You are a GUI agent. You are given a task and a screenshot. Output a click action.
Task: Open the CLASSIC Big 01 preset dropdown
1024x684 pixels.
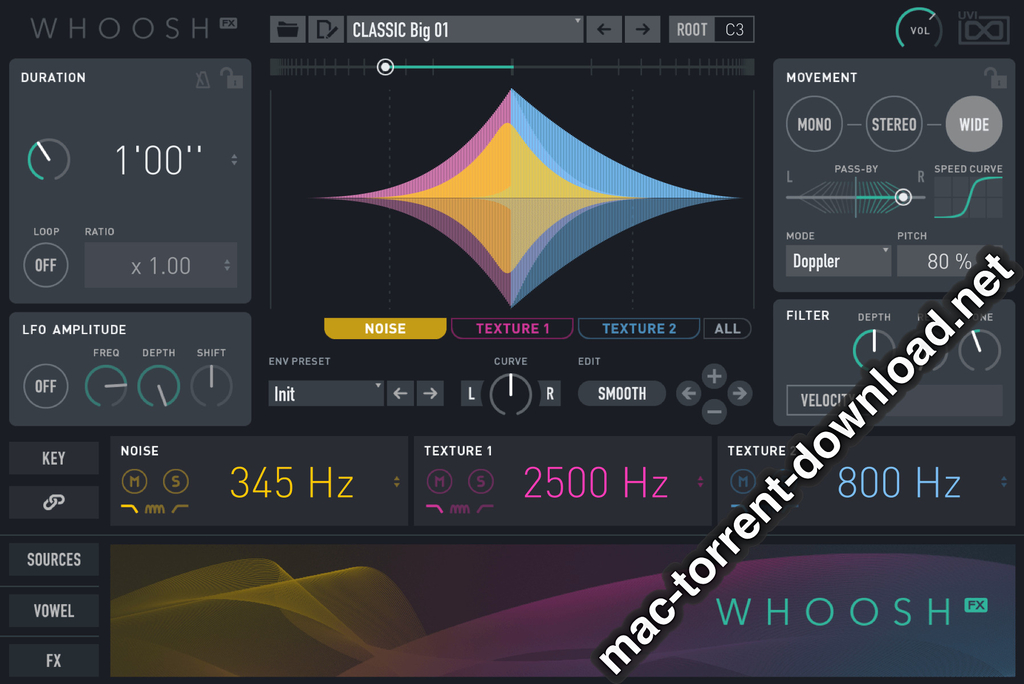pos(465,29)
